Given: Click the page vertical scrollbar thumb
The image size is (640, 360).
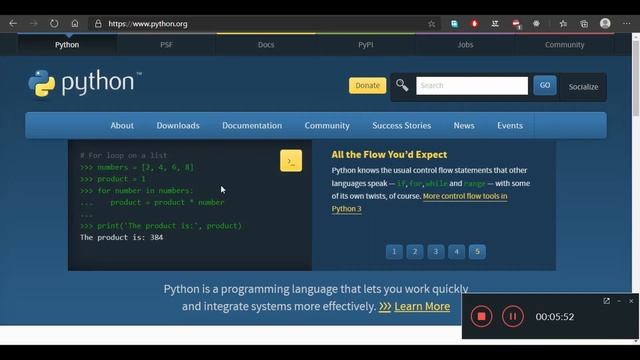Looking at the screenshot, I should (636, 78).
